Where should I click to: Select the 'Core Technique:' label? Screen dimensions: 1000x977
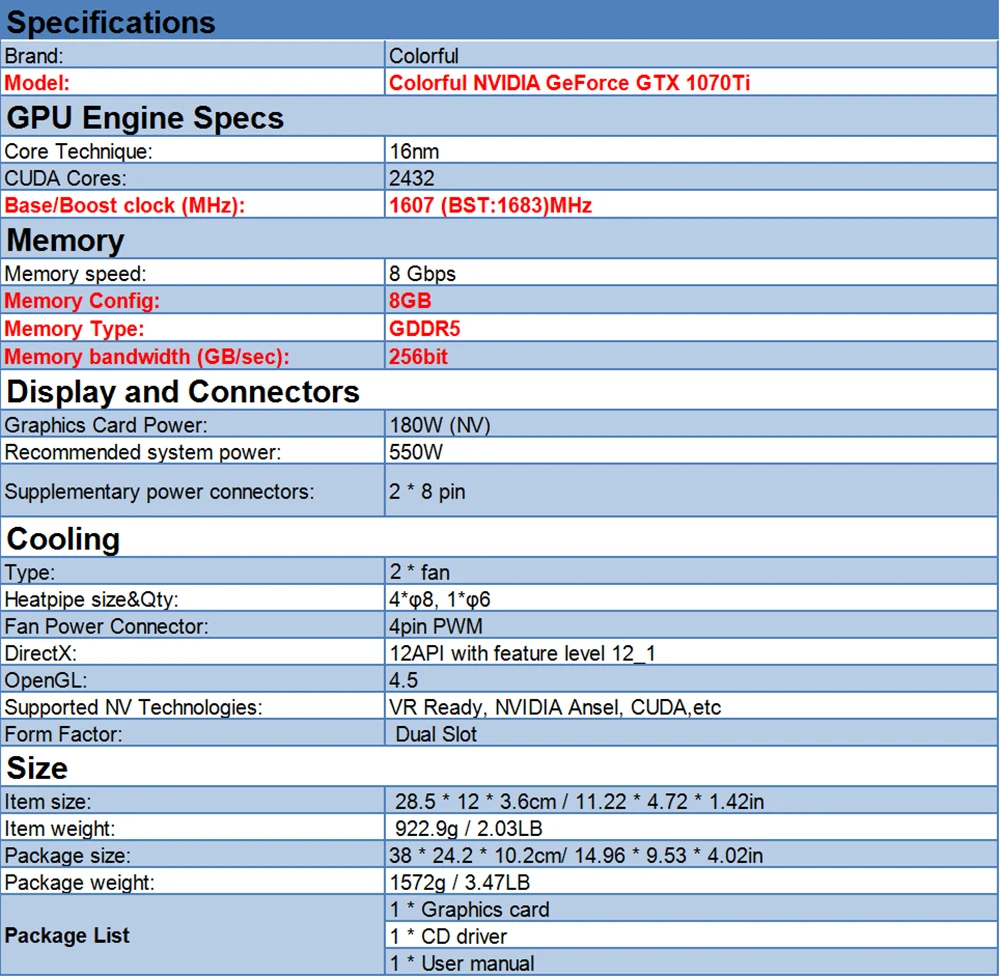click(x=78, y=152)
